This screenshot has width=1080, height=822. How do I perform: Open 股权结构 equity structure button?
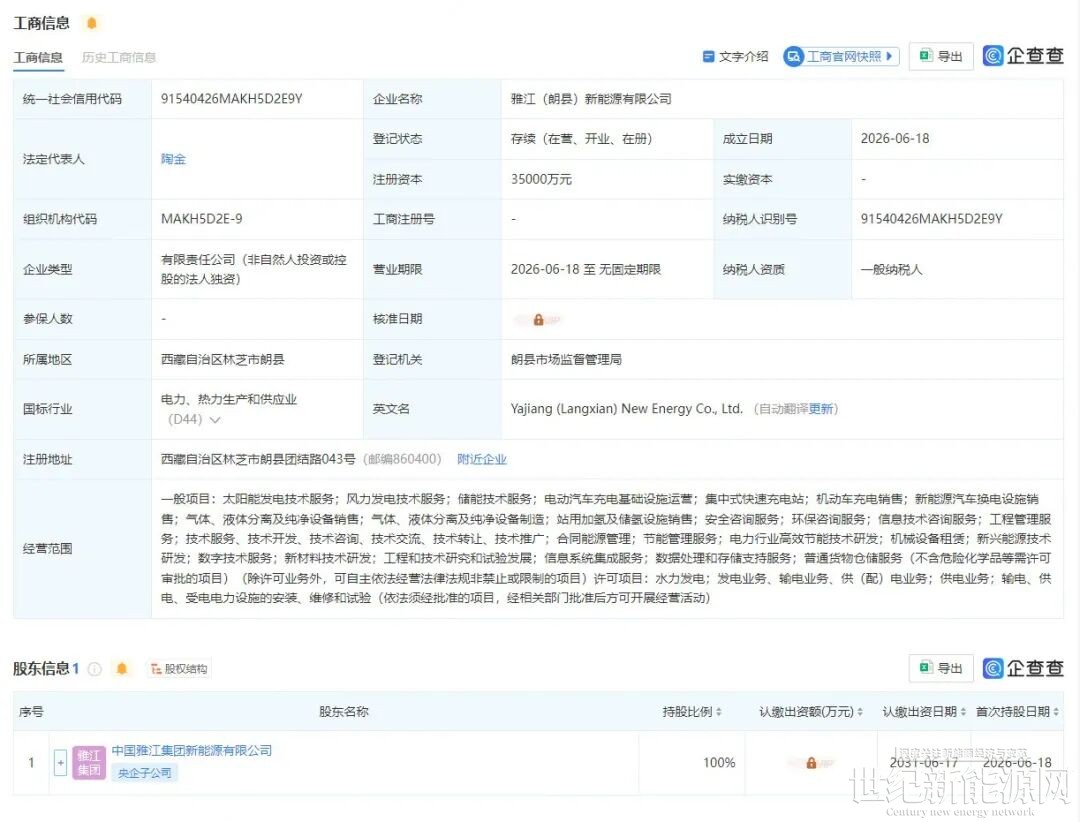[x=179, y=668]
